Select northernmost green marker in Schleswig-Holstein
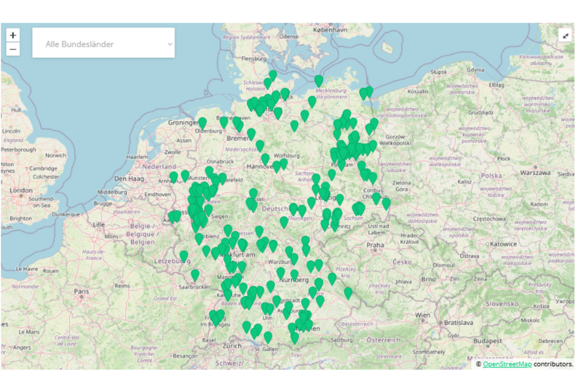The image size is (576, 392). 273,75
